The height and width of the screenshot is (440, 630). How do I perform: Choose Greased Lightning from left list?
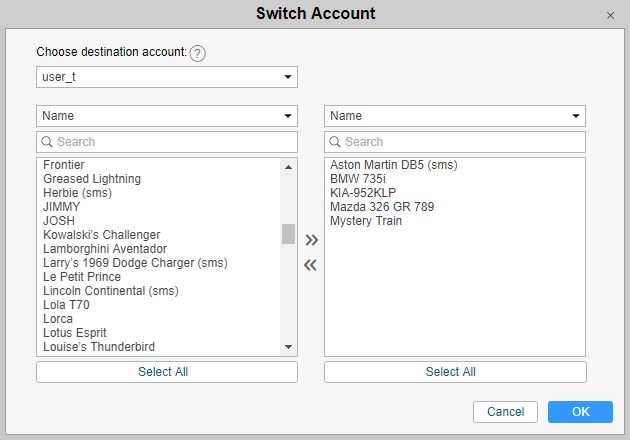pyautogui.click(x=92, y=179)
